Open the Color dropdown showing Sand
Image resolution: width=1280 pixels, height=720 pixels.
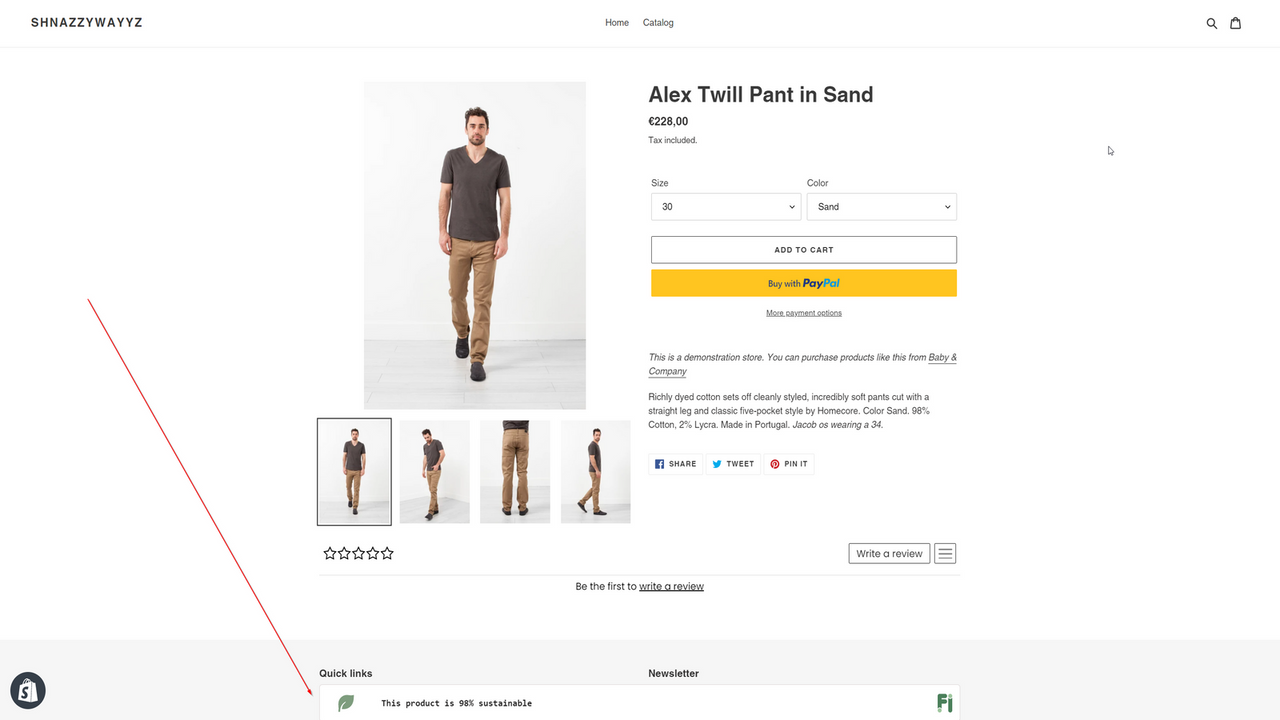[881, 206]
